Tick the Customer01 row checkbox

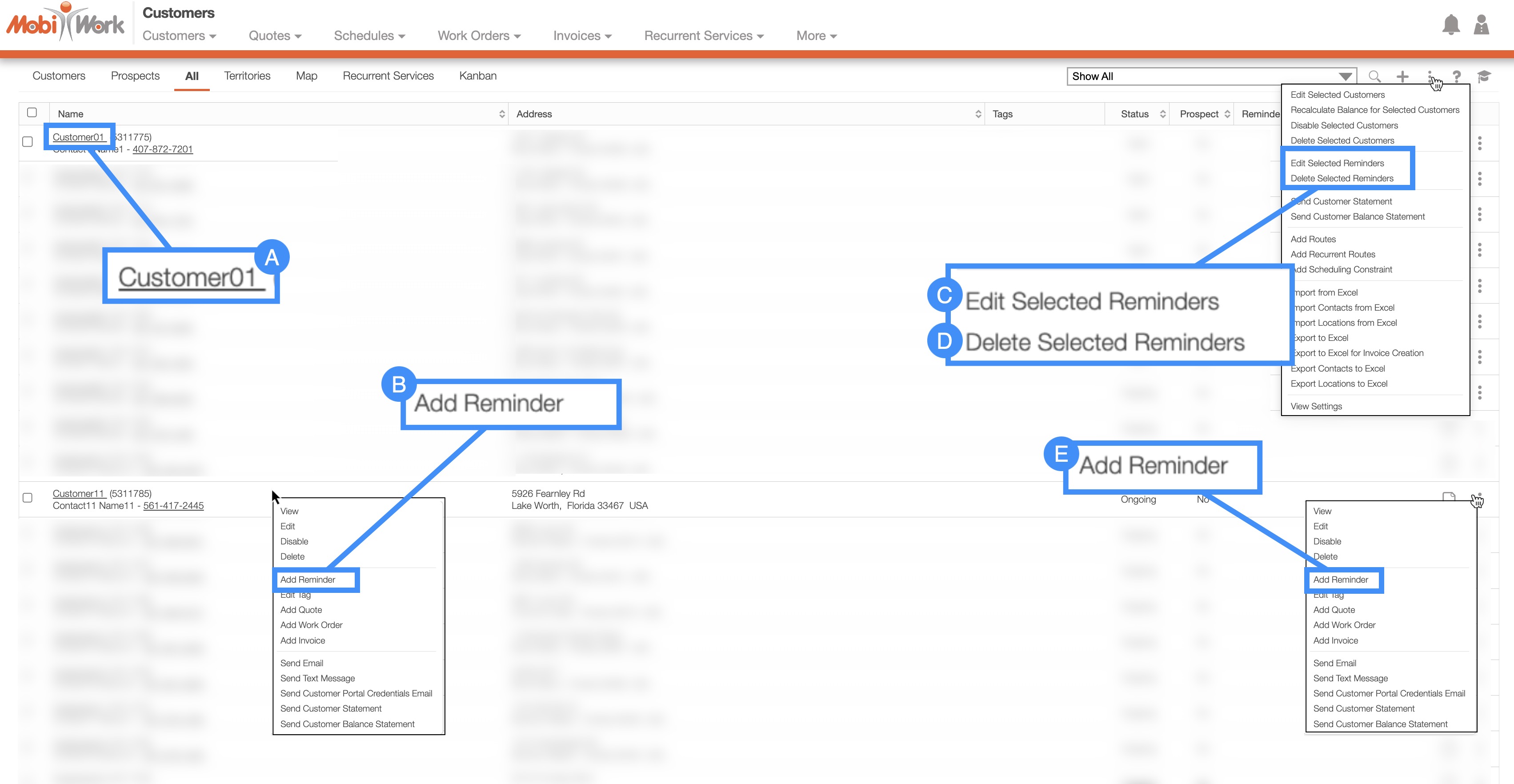[27, 142]
